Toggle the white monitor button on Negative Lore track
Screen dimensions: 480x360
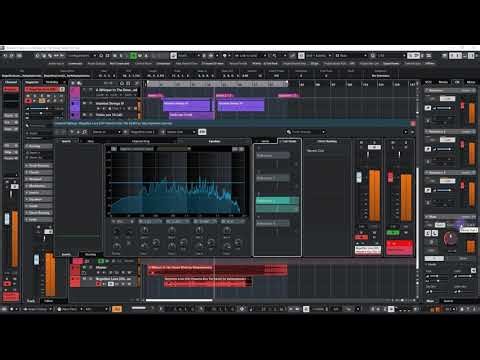(111, 284)
